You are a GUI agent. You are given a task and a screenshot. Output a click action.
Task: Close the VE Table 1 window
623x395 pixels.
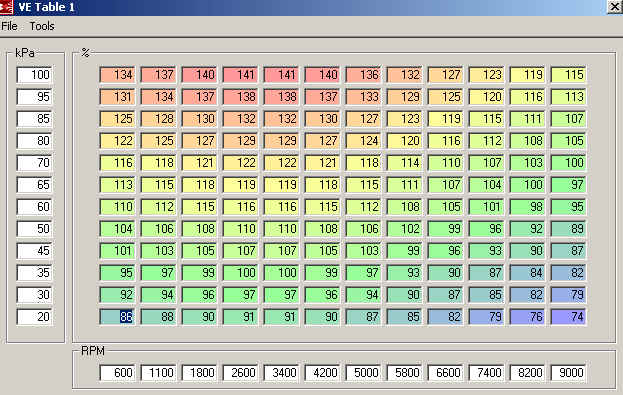pyautogui.click(x=615, y=6)
